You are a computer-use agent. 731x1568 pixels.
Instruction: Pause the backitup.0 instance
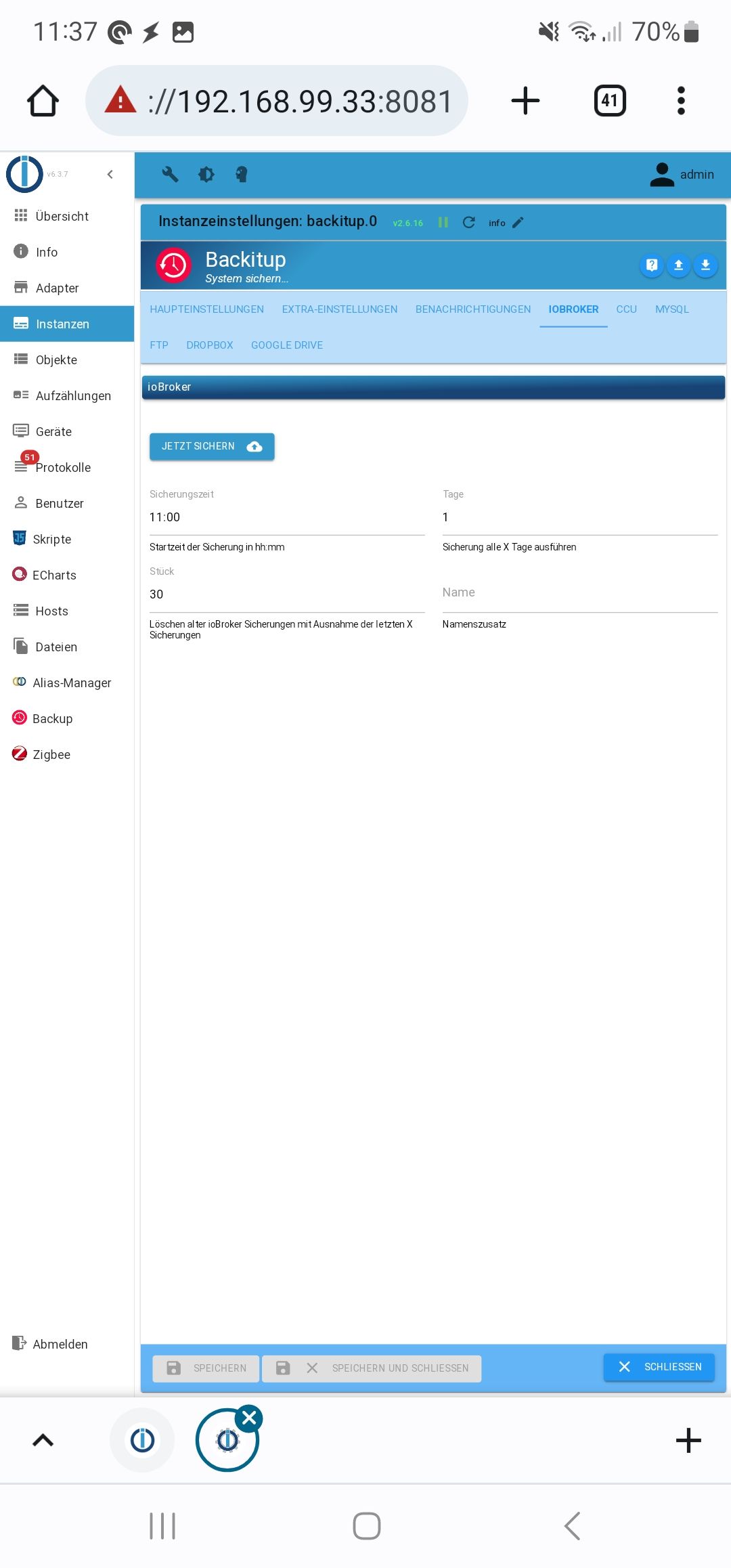point(443,222)
